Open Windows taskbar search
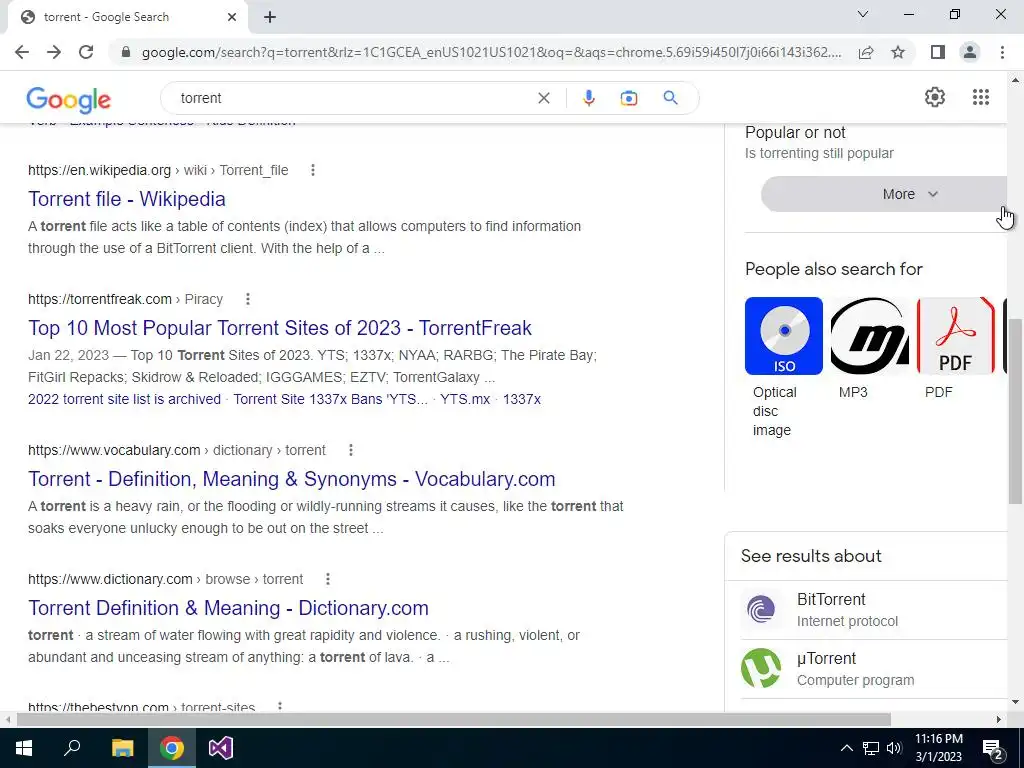 click(x=72, y=748)
